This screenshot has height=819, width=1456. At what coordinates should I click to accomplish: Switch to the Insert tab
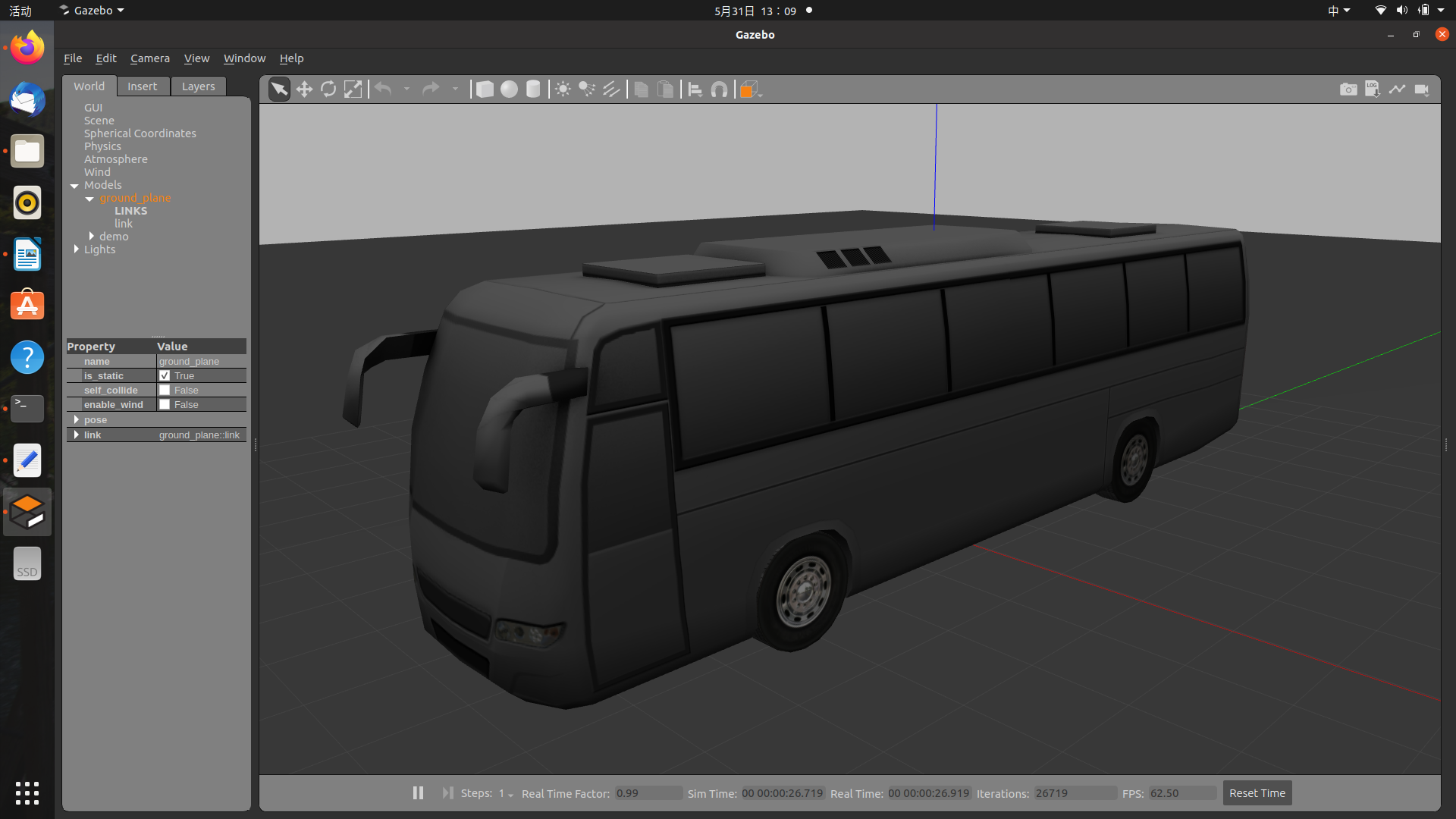pyautogui.click(x=142, y=86)
